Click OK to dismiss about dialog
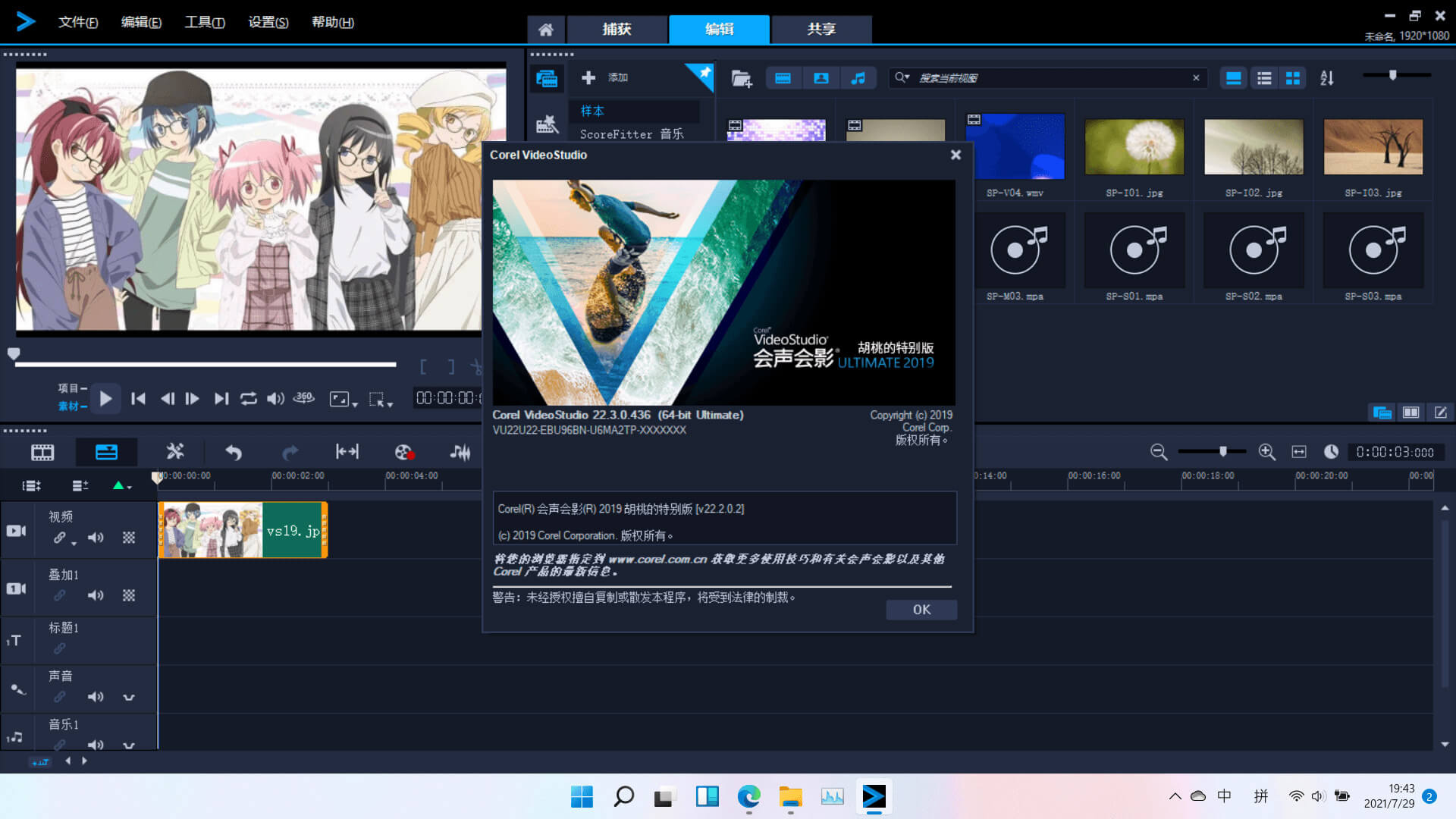 pyautogui.click(x=920, y=609)
